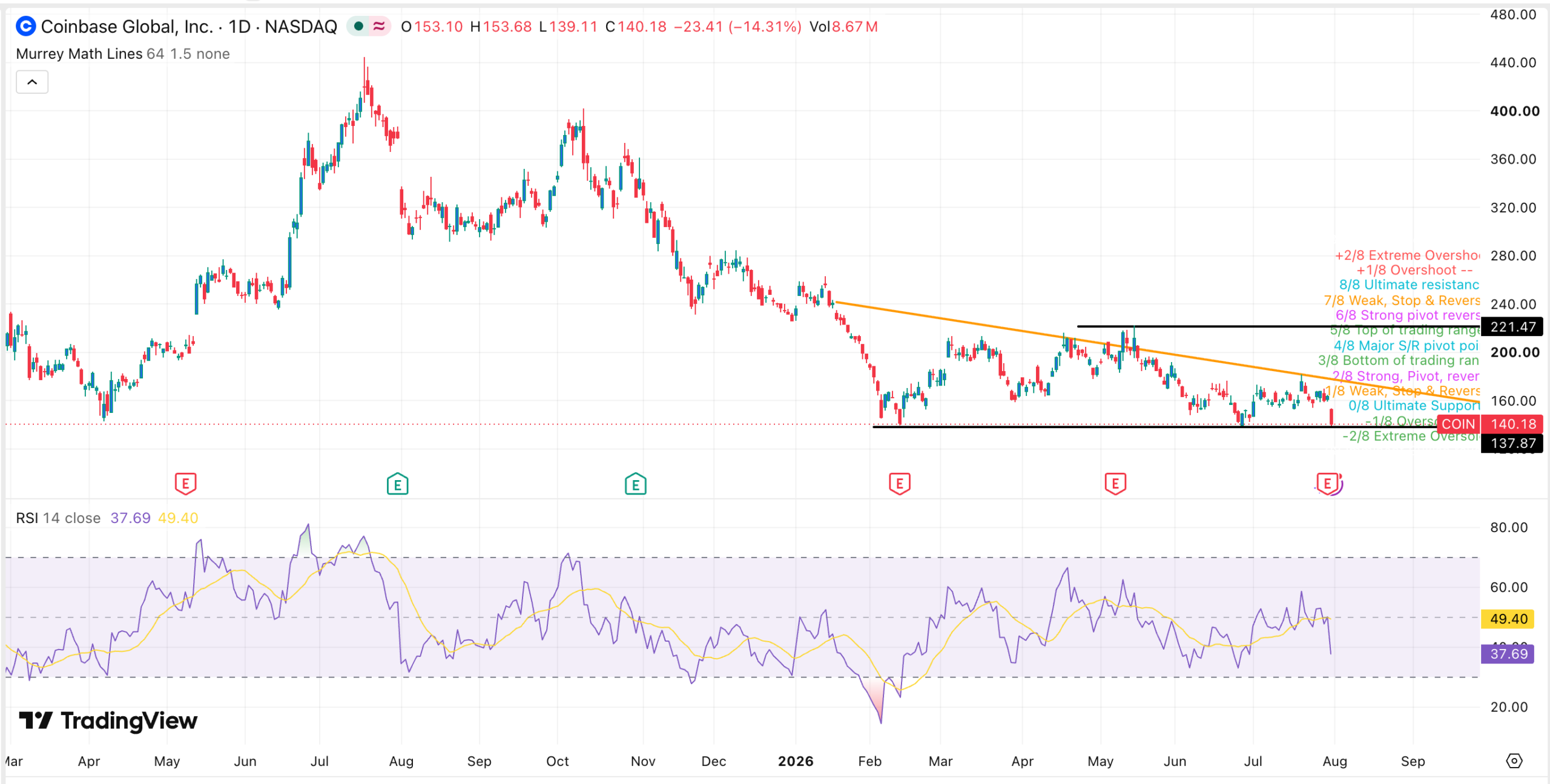
Task: Click the Coinbase Global, Inc. symbol title
Action: (x=127, y=26)
